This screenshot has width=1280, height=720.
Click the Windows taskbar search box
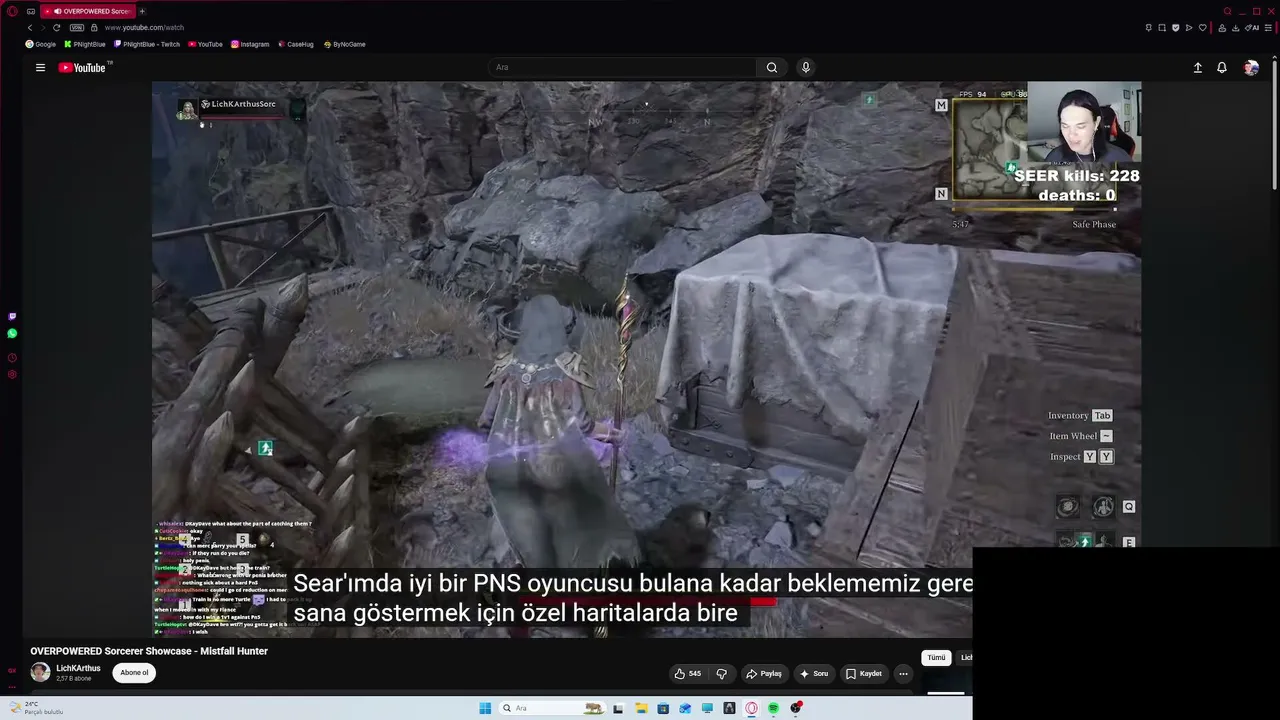tap(551, 708)
